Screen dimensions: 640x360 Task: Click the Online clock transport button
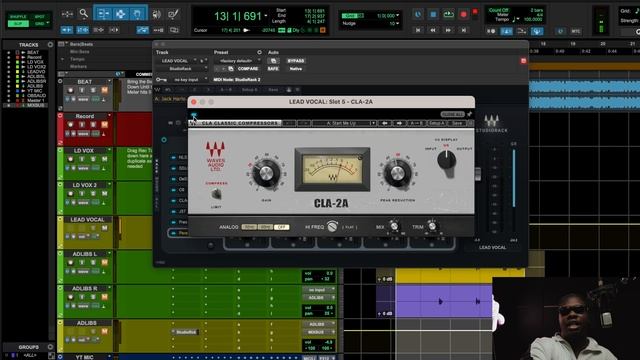click(418, 14)
